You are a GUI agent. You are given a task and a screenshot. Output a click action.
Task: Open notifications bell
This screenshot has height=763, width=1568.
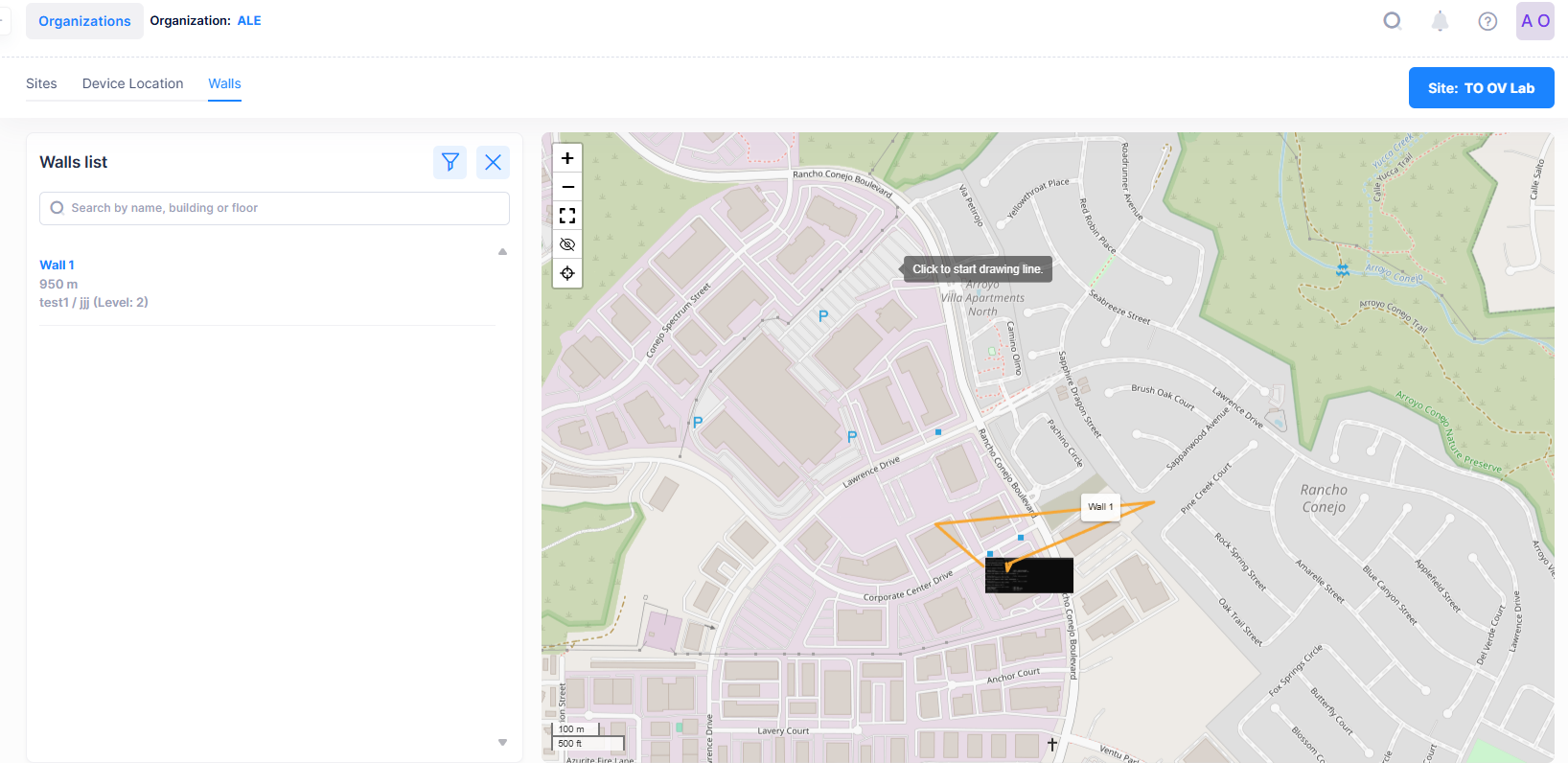[x=1440, y=21]
